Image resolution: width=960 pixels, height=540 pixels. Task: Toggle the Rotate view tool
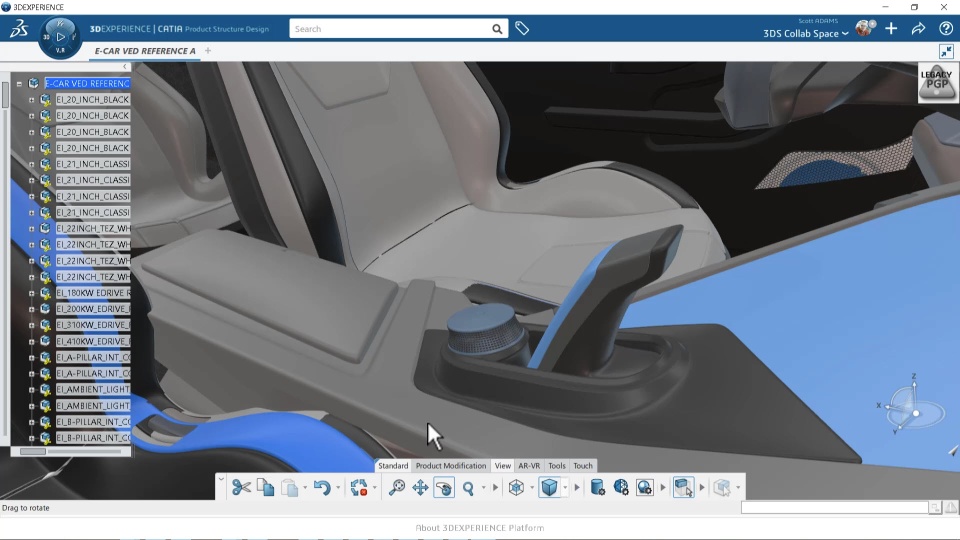click(x=444, y=487)
